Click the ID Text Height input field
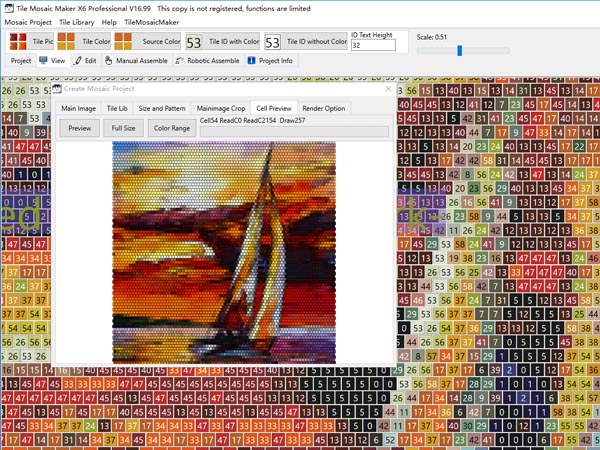The width and height of the screenshot is (600, 450). click(x=373, y=45)
